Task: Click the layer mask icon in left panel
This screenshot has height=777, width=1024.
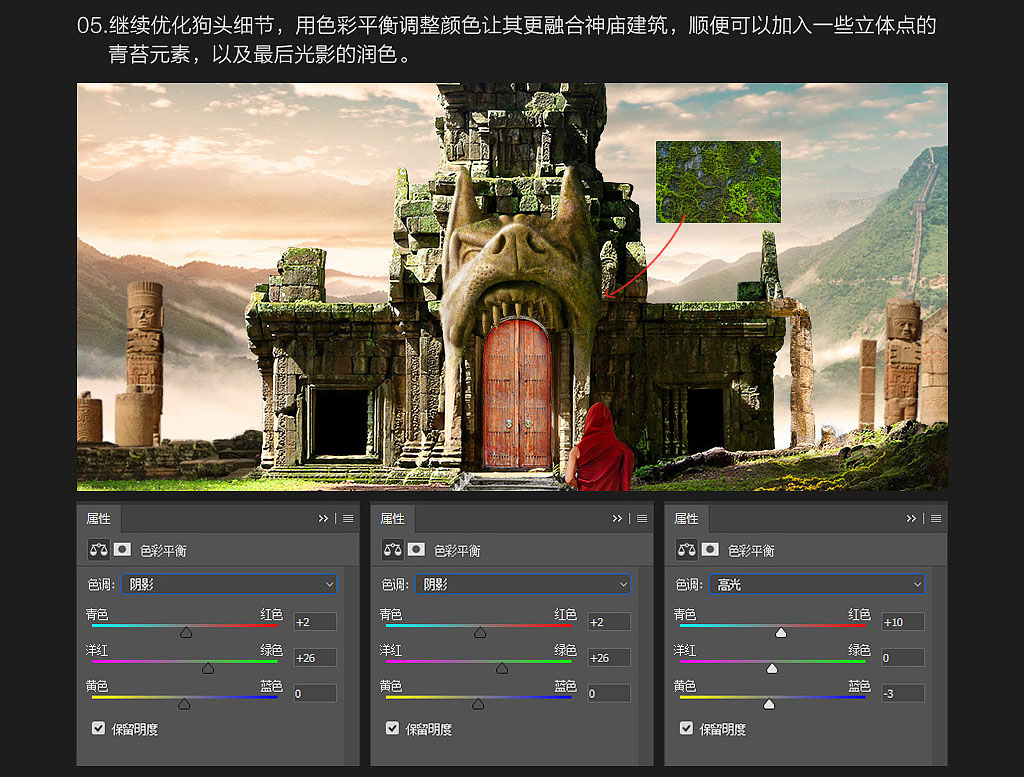Action: click(122, 550)
